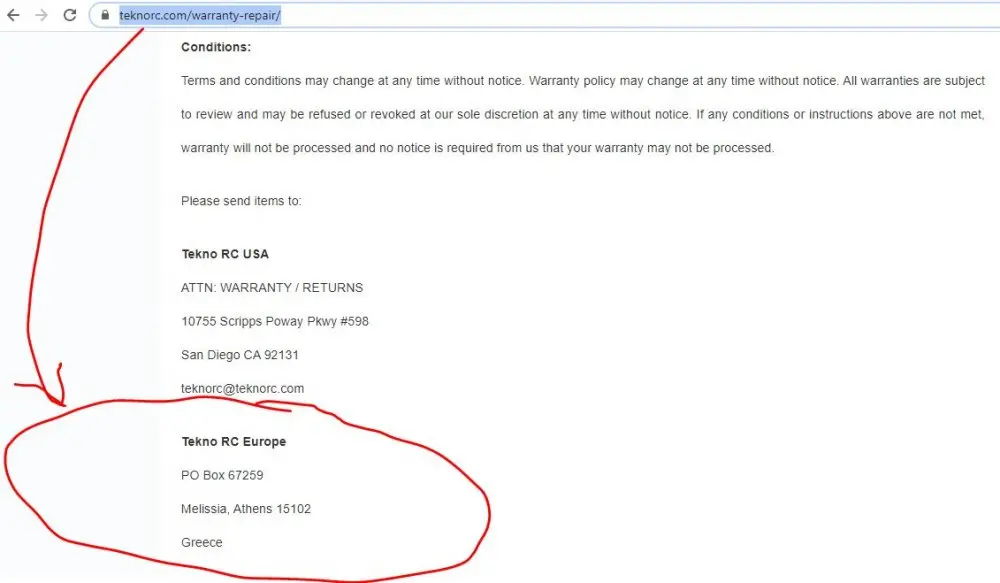Click the "10755 Scripps Poway Pkwy #598" address
This screenshot has height=583, width=1000.
click(x=275, y=321)
